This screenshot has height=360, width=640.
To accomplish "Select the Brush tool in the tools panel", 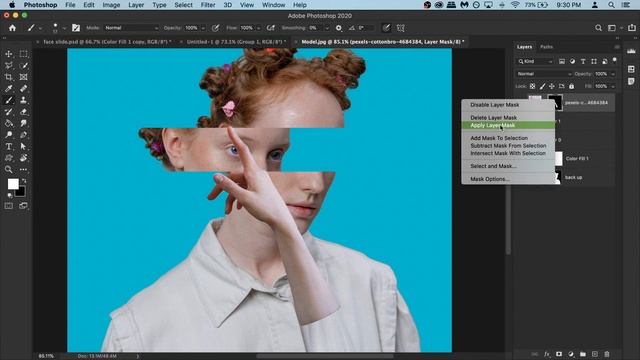I will (9, 100).
